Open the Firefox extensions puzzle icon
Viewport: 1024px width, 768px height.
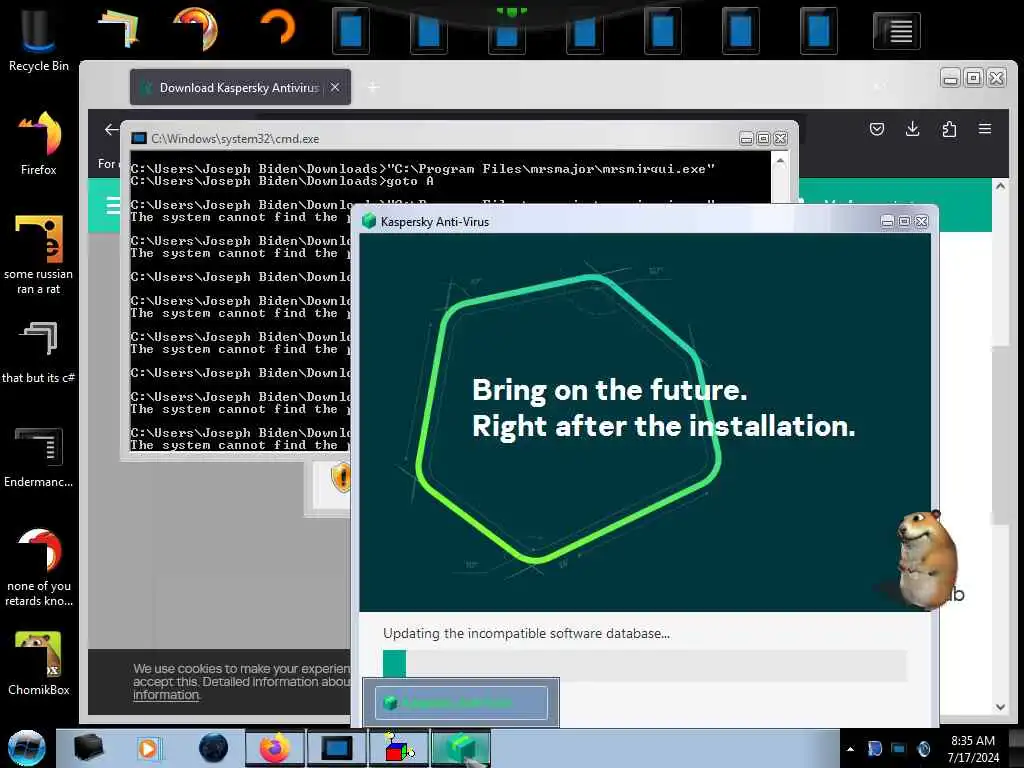point(949,129)
